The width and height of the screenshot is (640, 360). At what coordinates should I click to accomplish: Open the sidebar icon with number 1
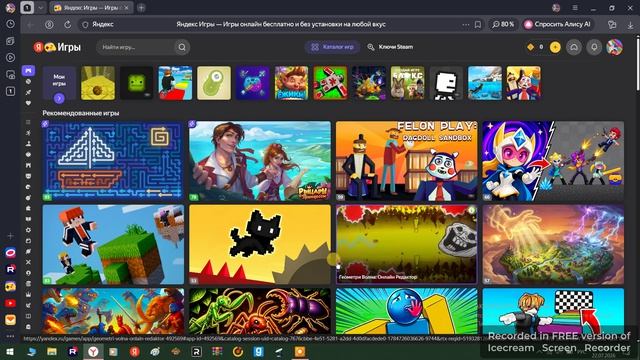tap(11, 91)
